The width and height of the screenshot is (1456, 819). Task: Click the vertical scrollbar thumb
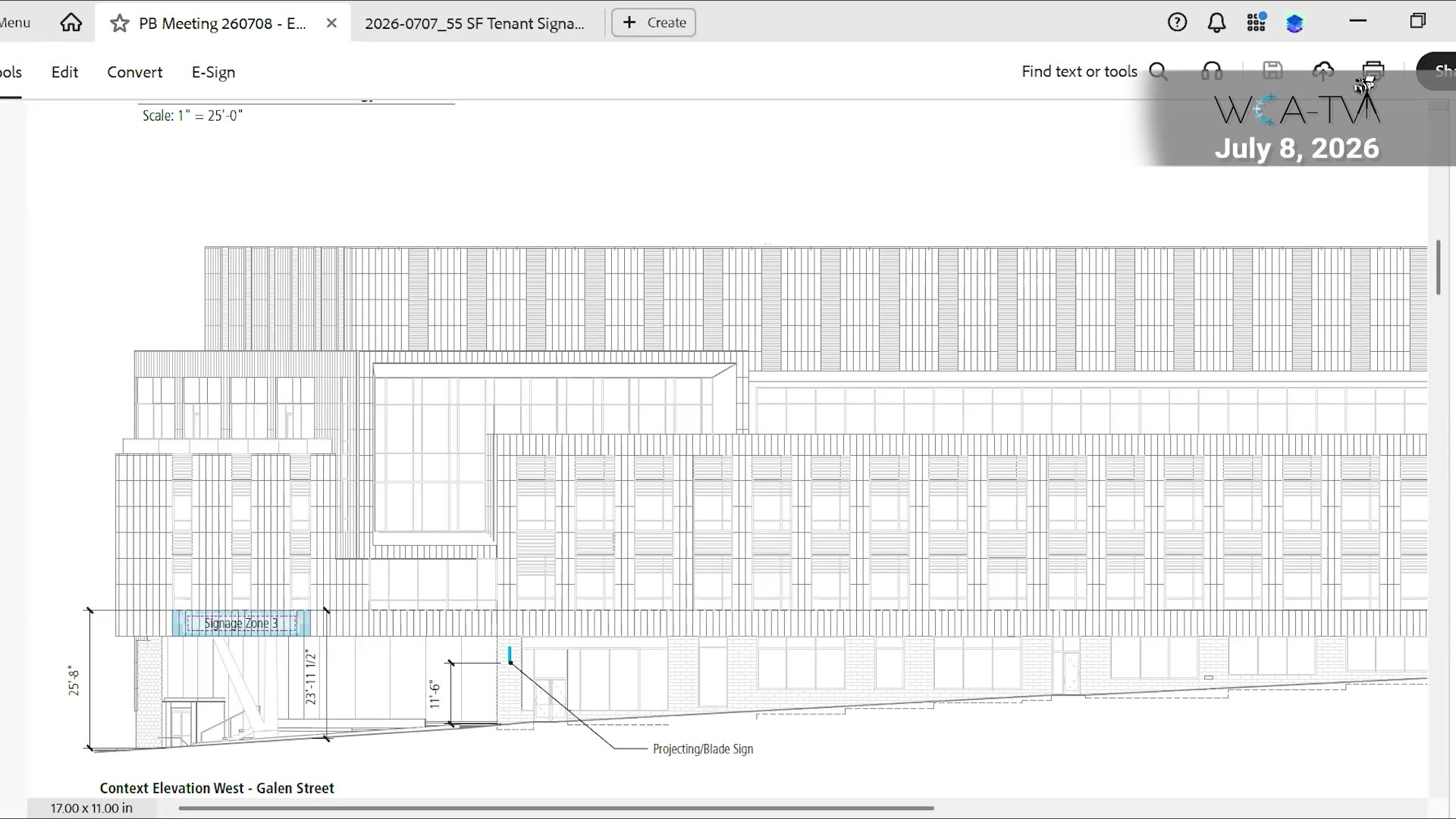point(1438,268)
